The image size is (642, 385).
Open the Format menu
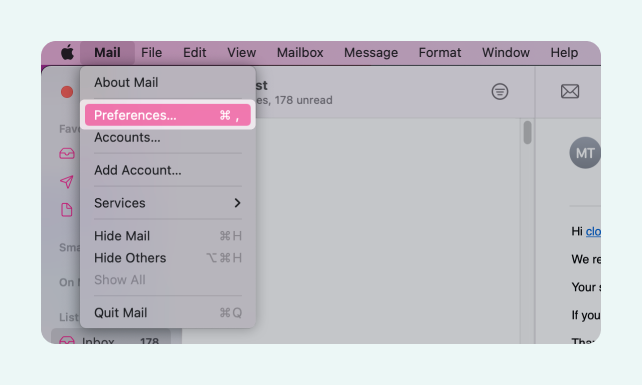[440, 52]
